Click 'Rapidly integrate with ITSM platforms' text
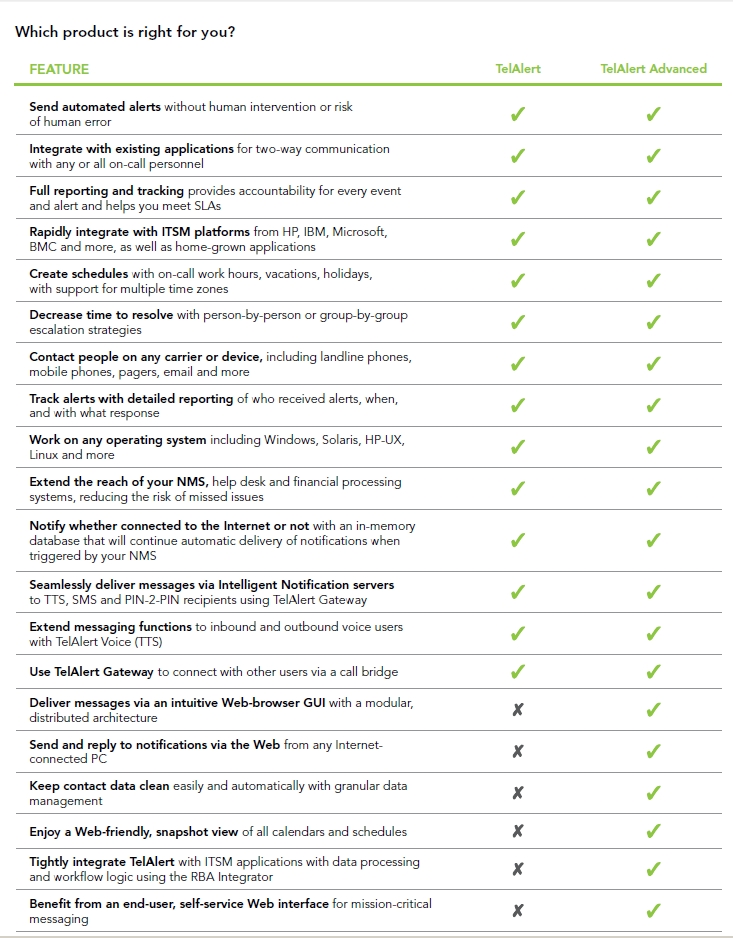This screenshot has height=938, width=733. 139,232
